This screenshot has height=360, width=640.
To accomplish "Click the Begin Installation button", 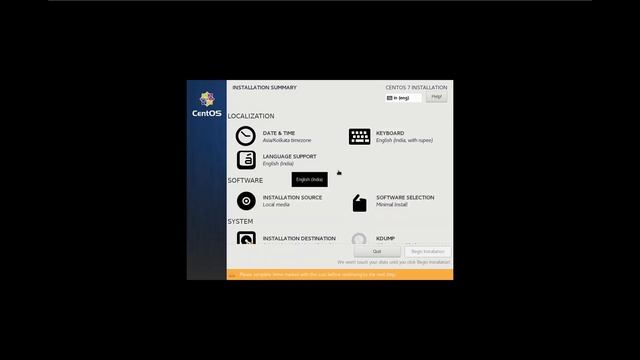I will pyautogui.click(x=428, y=251).
